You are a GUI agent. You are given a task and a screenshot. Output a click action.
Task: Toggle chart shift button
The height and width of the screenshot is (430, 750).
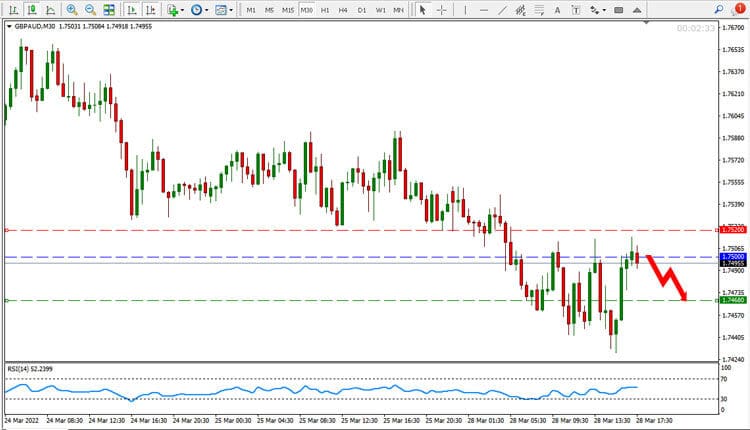pyautogui.click(x=149, y=10)
